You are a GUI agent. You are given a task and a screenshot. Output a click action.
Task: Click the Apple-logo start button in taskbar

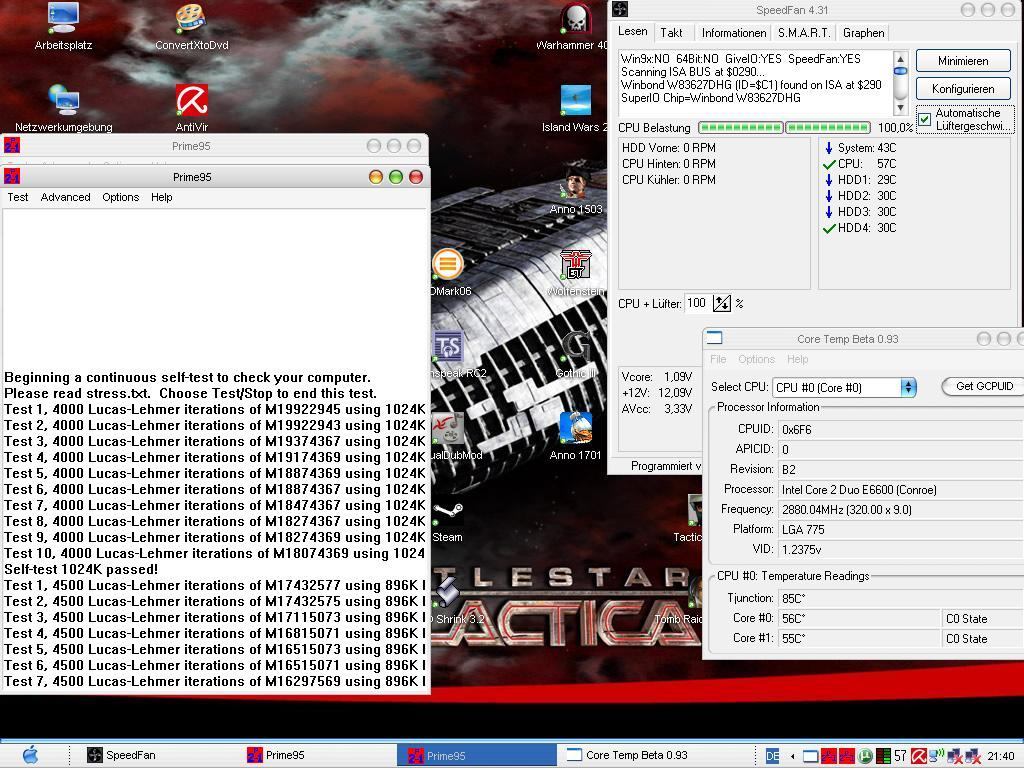tap(30, 755)
